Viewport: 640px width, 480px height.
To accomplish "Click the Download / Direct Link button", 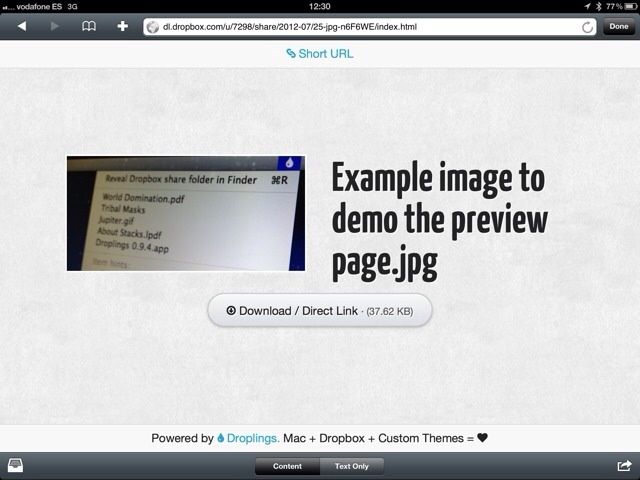I will tap(320, 311).
